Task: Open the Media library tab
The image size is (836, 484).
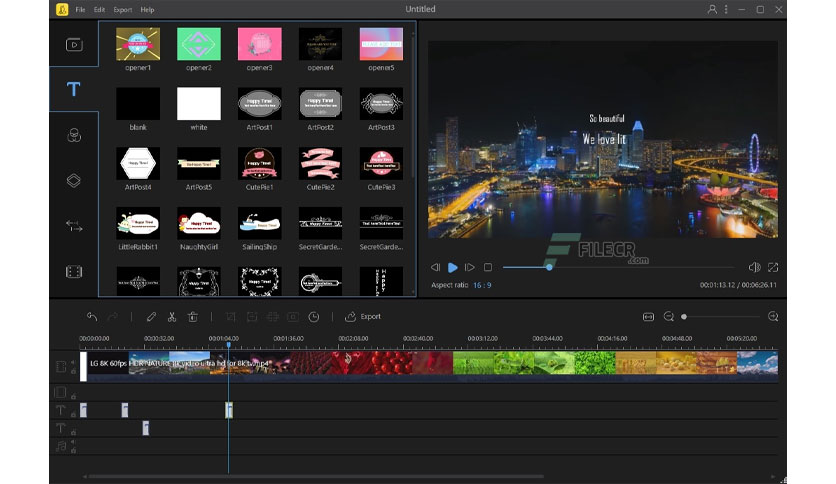Action: [x=74, y=44]
